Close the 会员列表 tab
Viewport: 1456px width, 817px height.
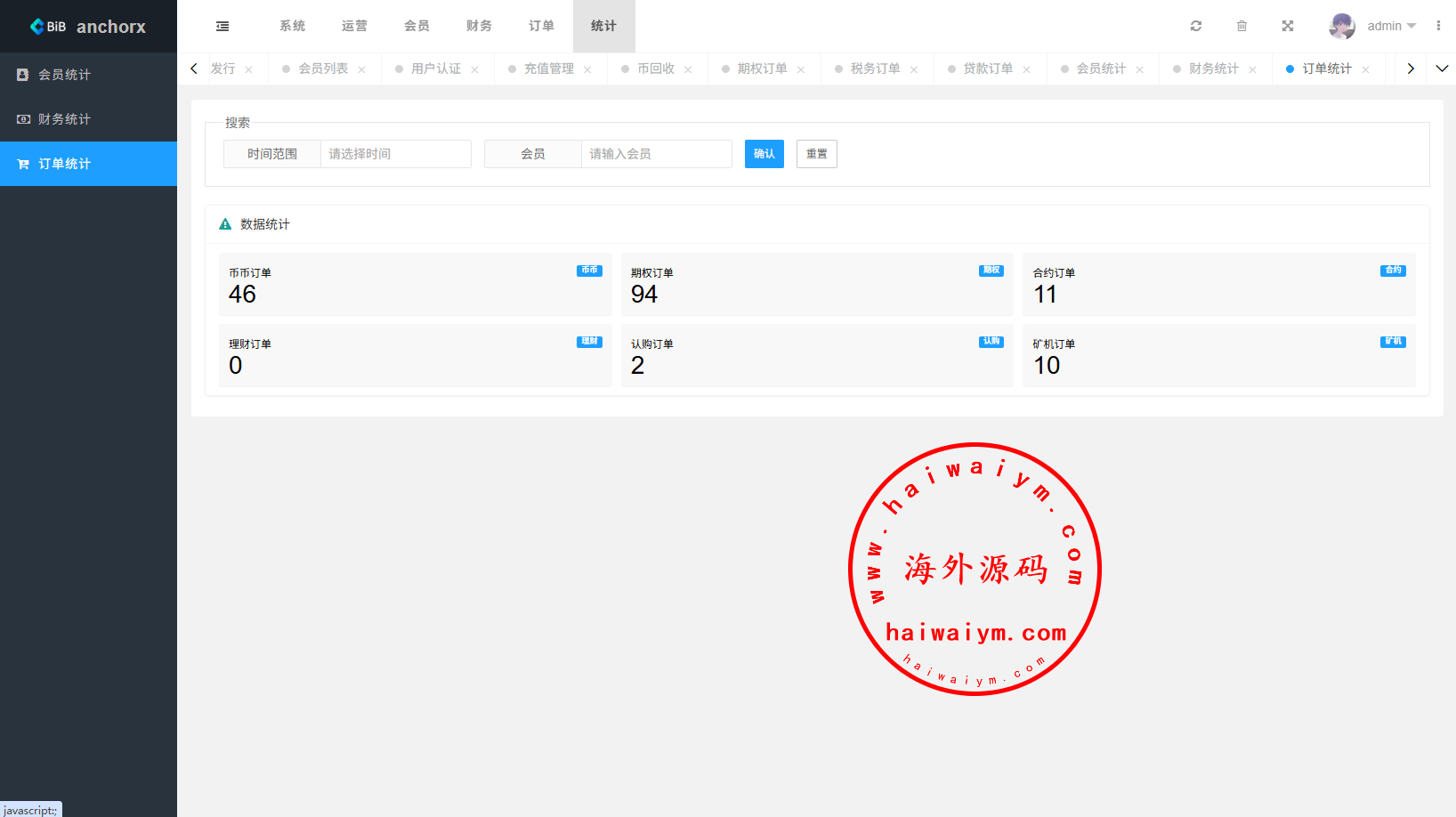pyautogui.click(x=361, y=69)
